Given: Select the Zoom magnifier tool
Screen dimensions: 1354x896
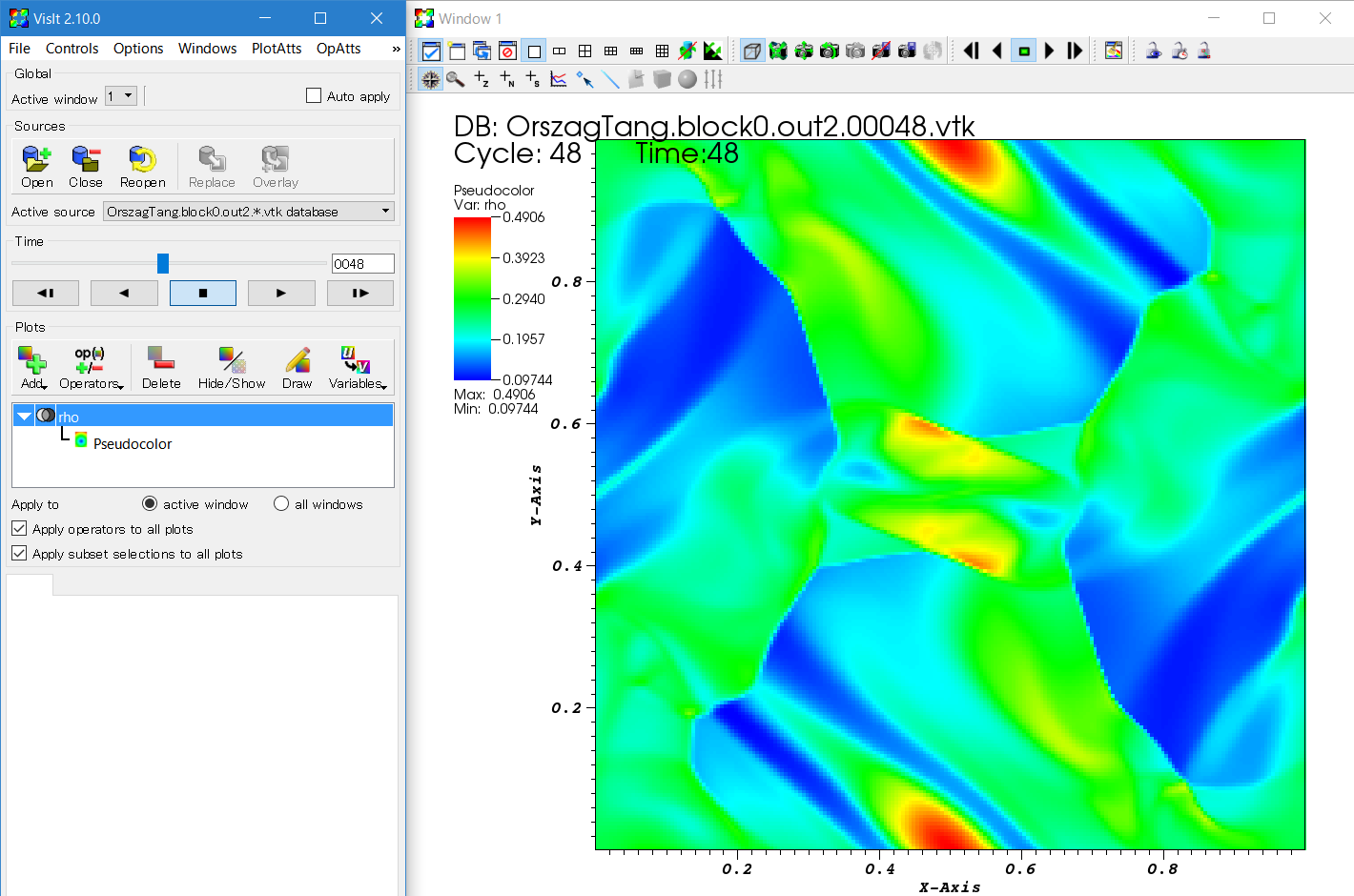Looking at the screenshot, I should pyautogui.click(x=456, y=79).
